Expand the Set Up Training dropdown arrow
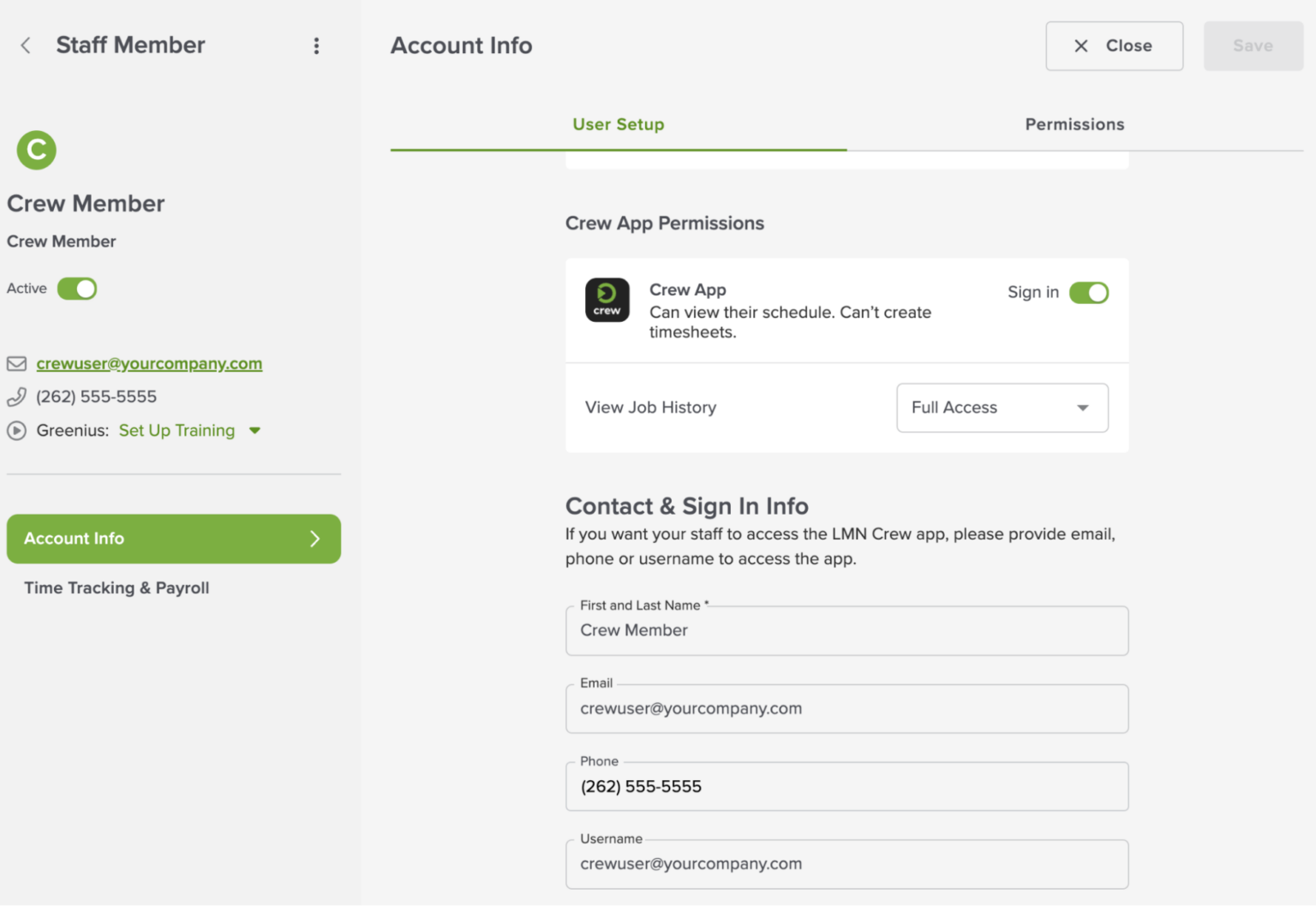 click(254, 431)
